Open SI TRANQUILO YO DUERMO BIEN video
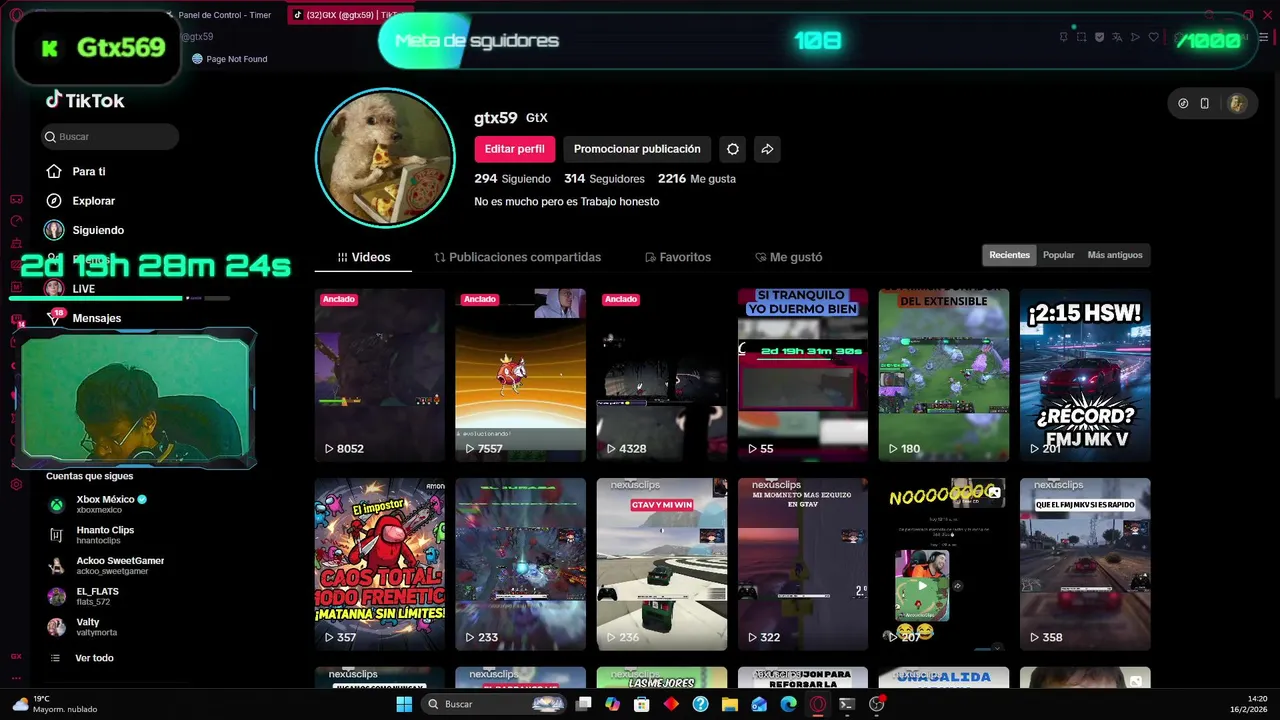The width and height of the screenshot is (1280, 720). click(803, 375)
